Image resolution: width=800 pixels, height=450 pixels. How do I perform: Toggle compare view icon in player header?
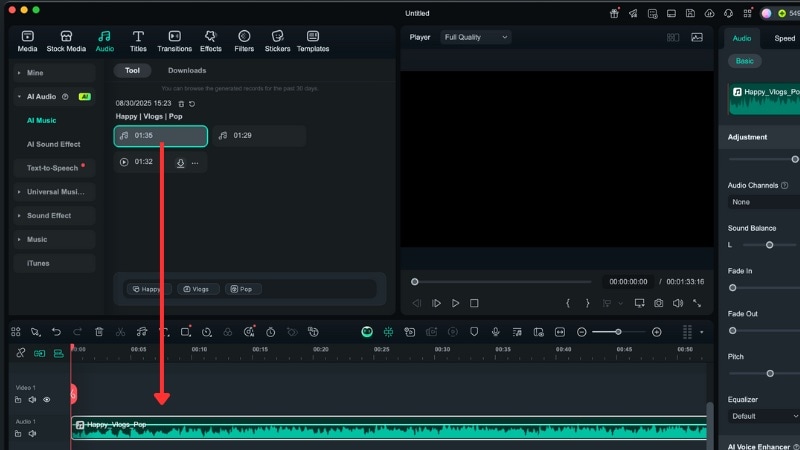coord(673,37)
